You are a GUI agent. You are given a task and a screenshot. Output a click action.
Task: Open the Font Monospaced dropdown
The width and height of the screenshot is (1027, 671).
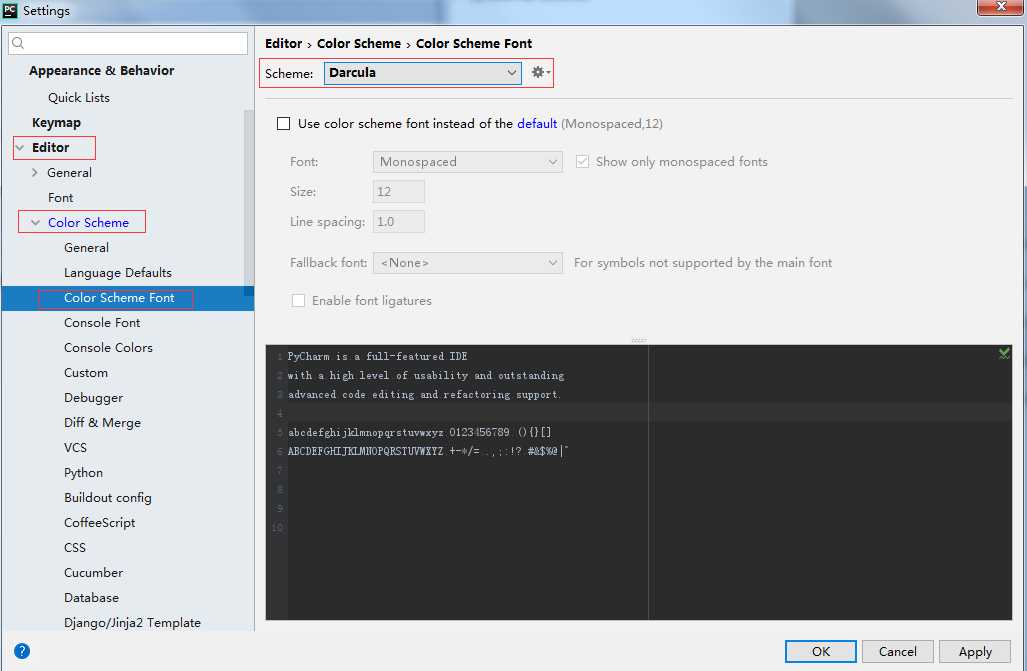tap(468, 162)
